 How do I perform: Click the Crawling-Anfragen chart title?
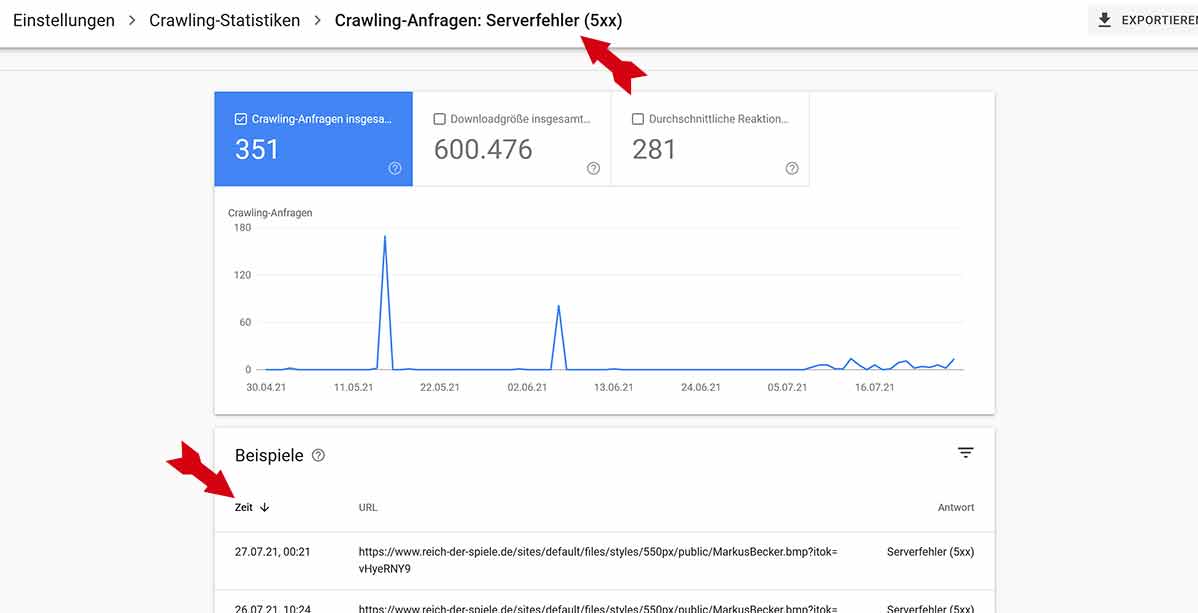(270, 213)
